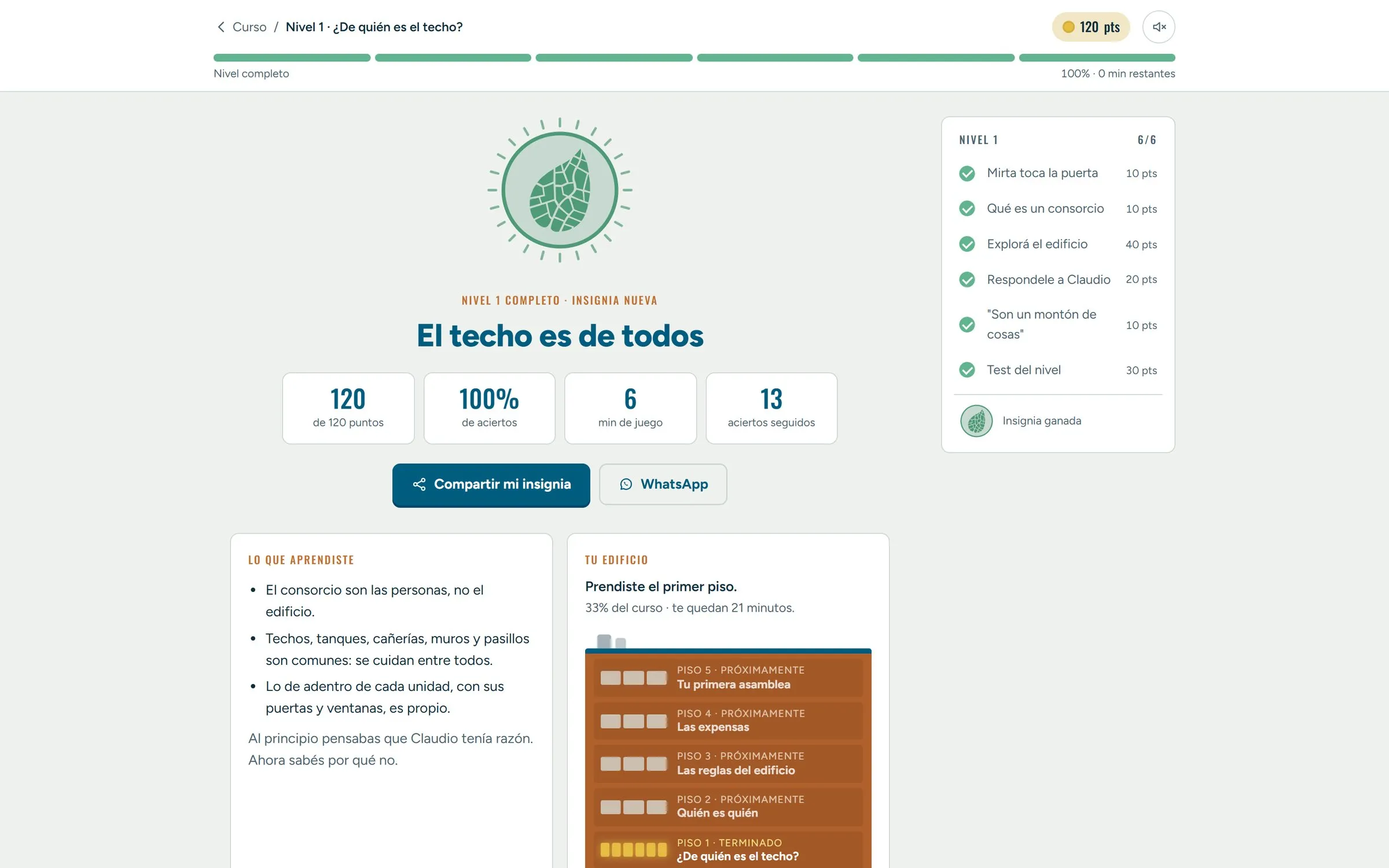Screen dimensions: 1389x868
Task: Click the 100% de aciertos stat card
Action: [490, 409]
